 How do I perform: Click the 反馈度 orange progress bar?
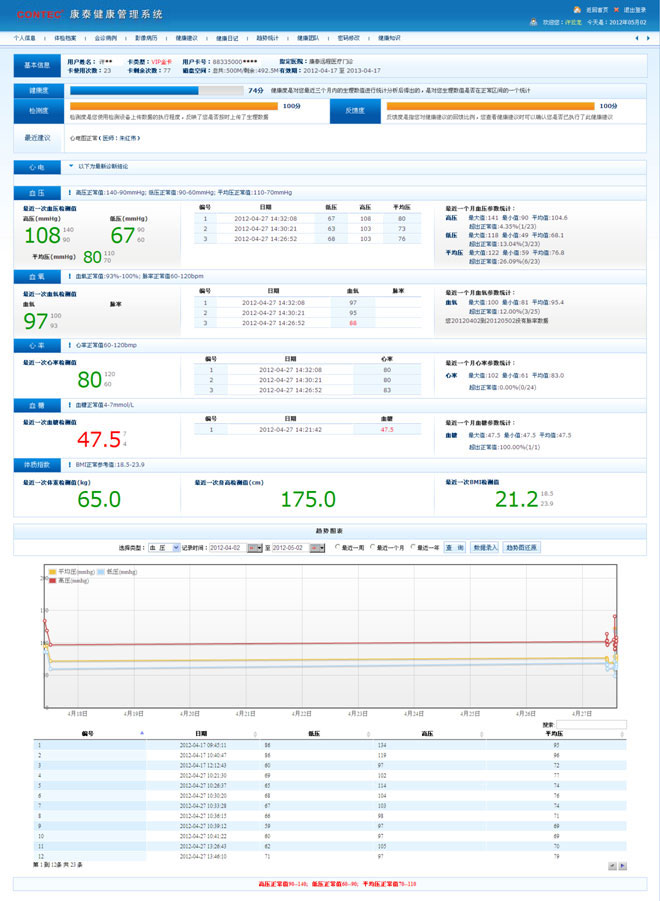pos(491,106)
